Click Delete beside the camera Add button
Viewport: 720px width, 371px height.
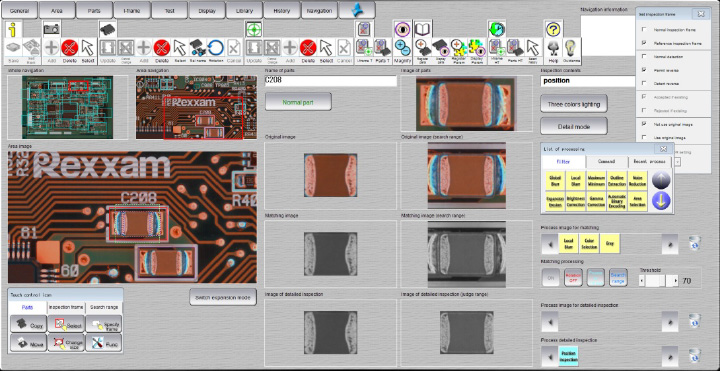point(69,51)
